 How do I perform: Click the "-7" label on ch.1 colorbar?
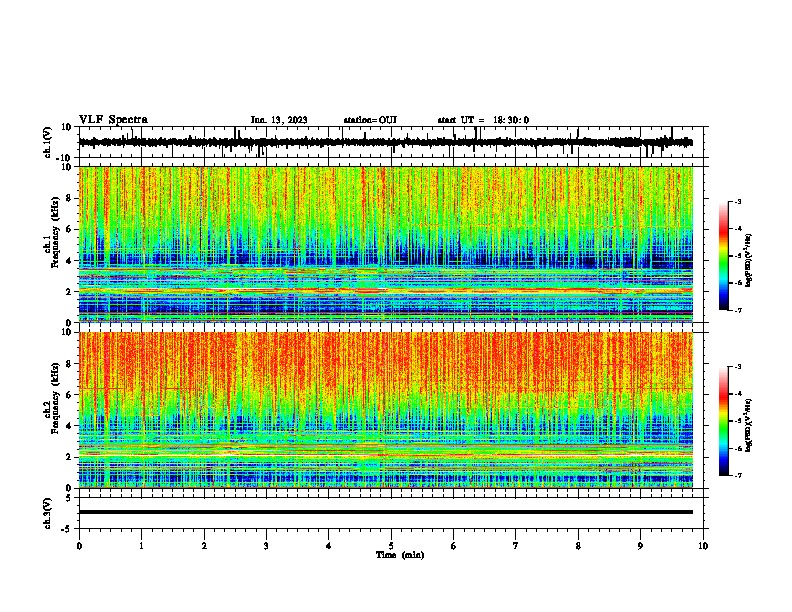tap(738, 310)
